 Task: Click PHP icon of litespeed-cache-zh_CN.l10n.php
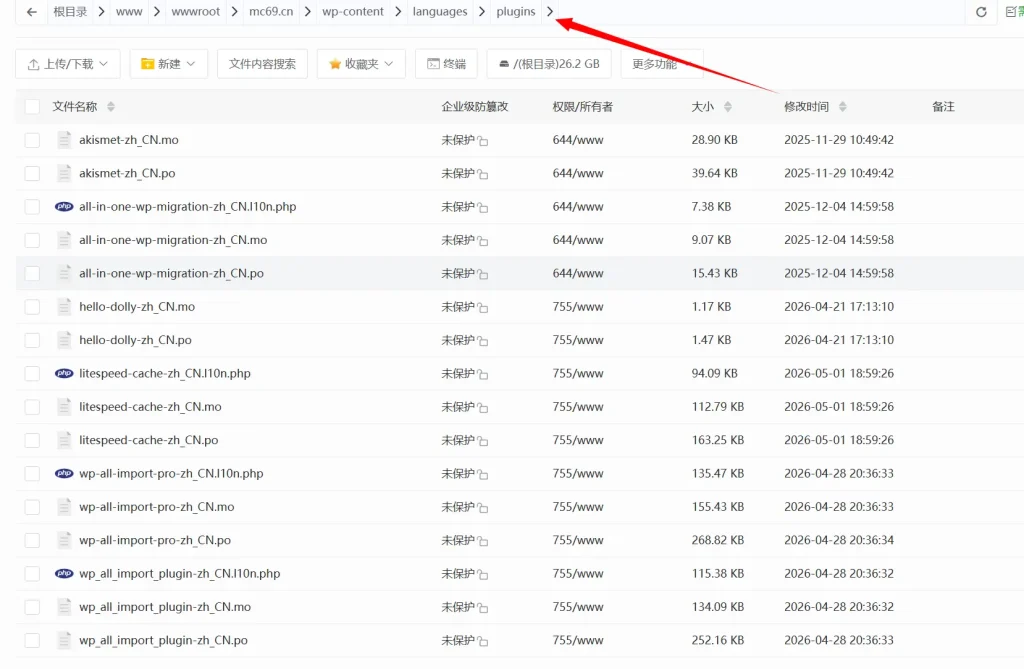64,373
